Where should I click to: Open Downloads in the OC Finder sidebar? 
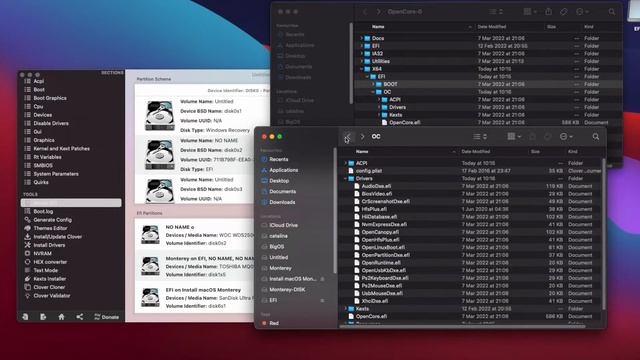coord(282,202)
